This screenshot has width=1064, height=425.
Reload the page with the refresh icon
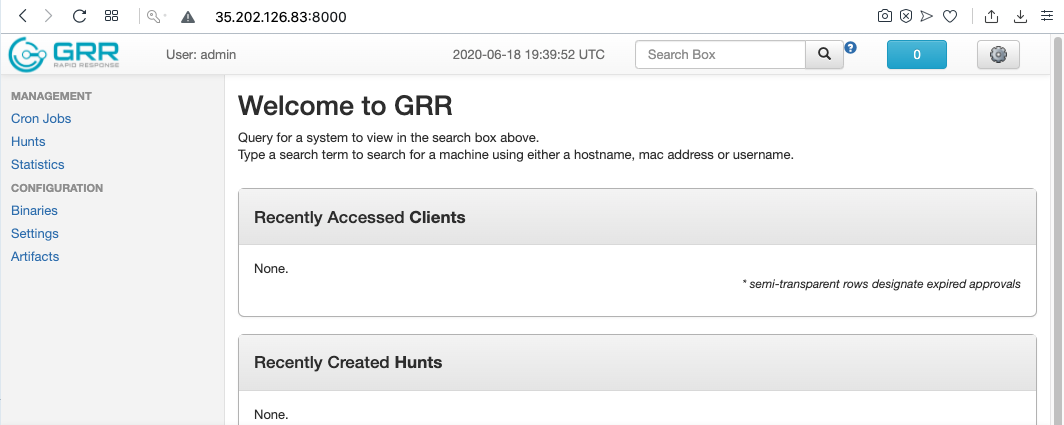79,16
